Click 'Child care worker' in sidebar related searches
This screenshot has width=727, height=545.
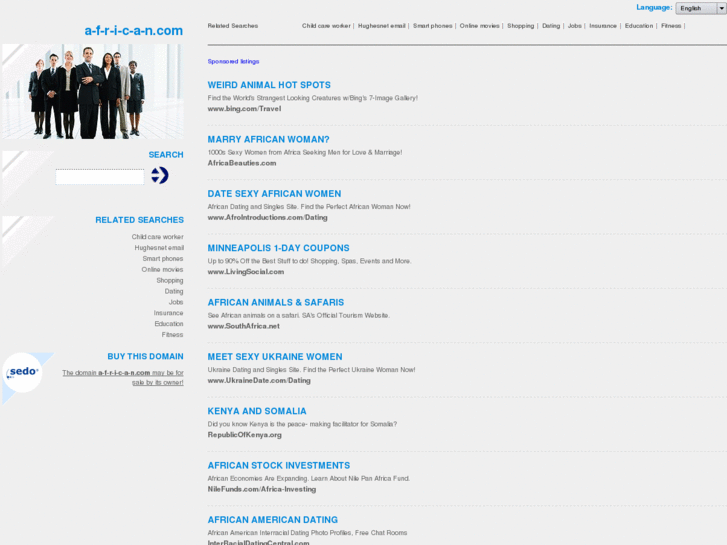tap(158, 237)
